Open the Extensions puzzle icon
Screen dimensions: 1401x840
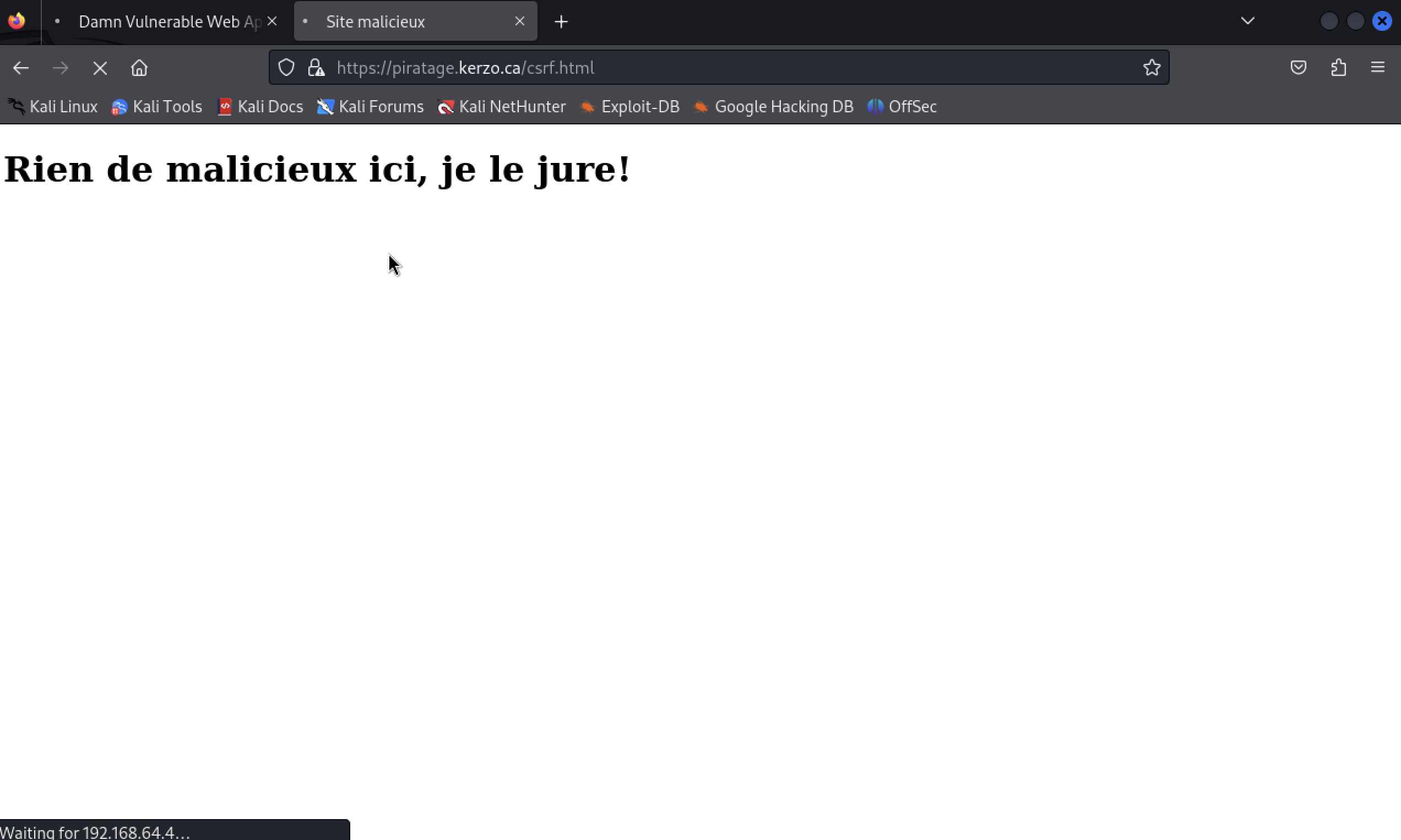click(1338, 67)
